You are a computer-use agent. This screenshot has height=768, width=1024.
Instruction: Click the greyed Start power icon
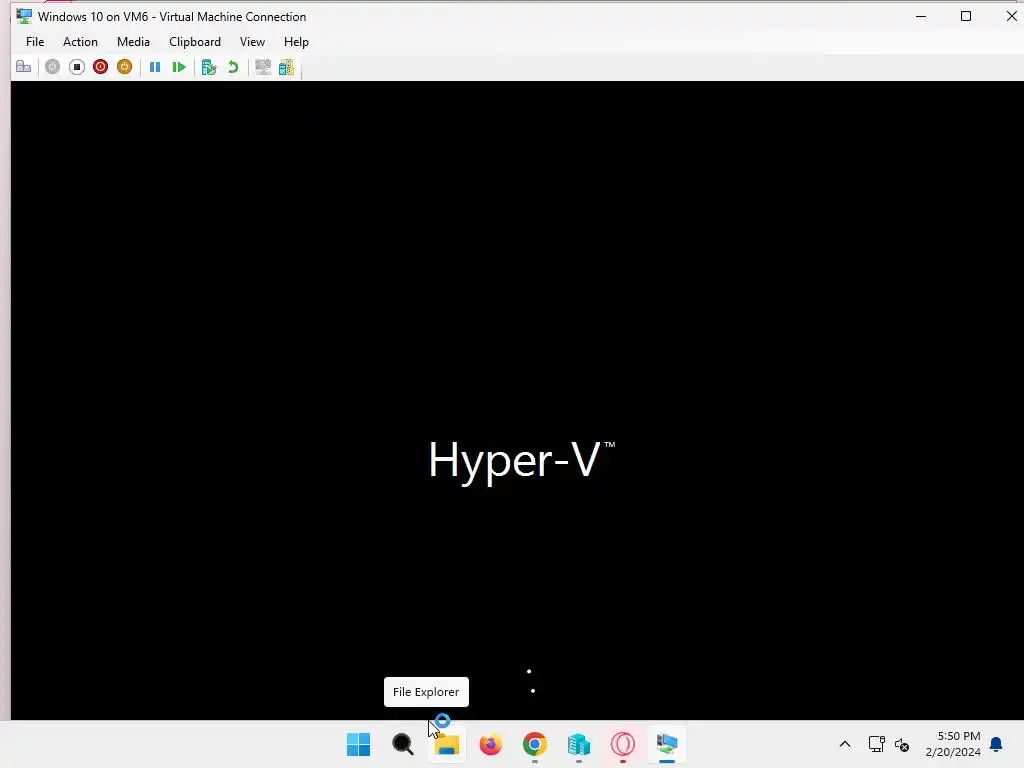pos(52,67)
